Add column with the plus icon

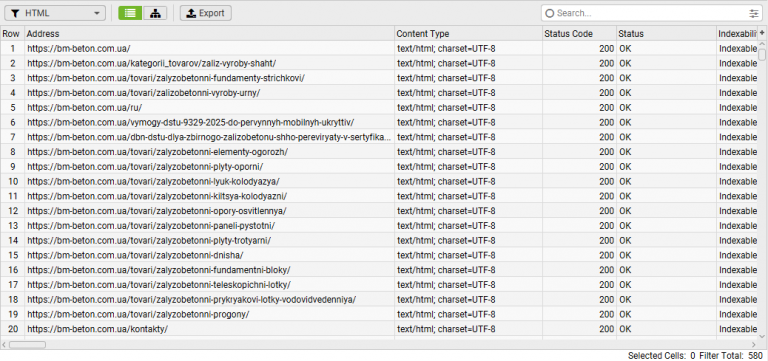(x=762, y=33)
